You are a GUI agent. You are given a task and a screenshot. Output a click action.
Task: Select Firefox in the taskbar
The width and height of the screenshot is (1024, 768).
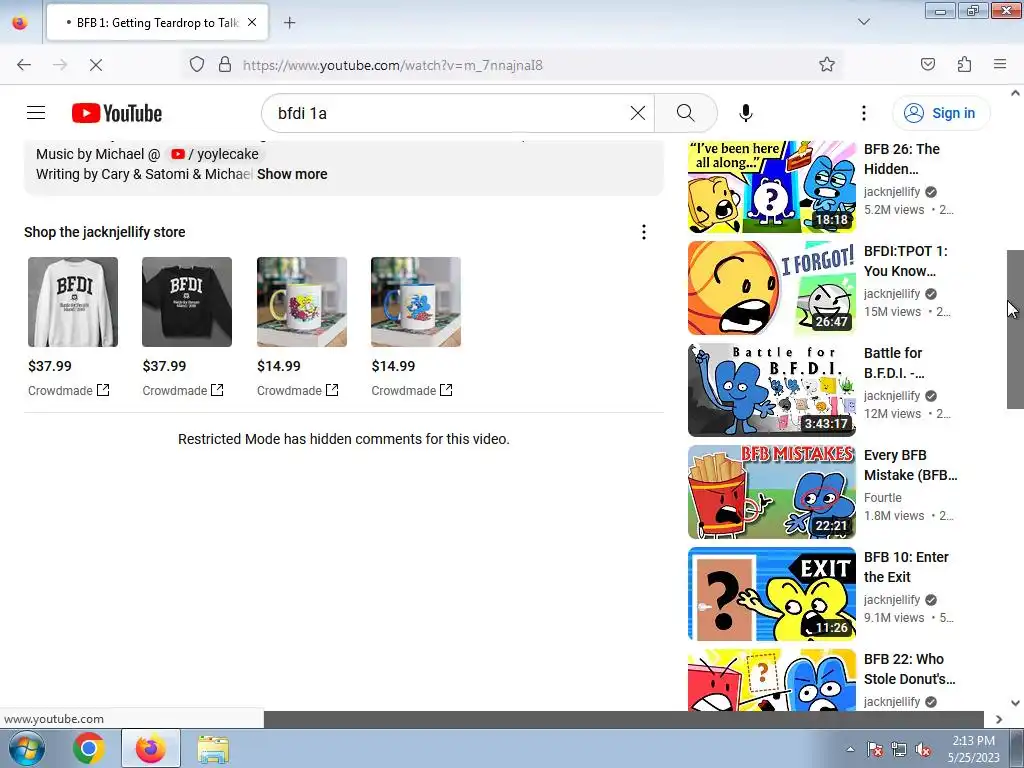[151, 748]
